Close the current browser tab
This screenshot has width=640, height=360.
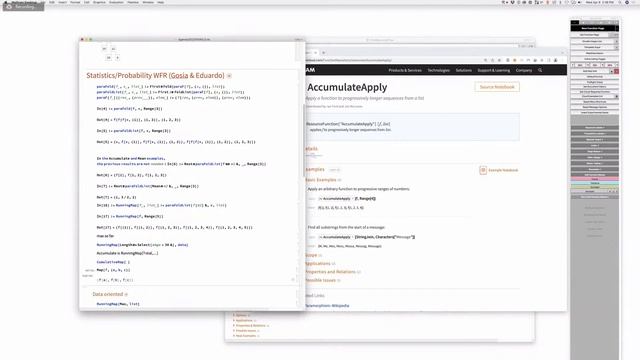(315, 53)
